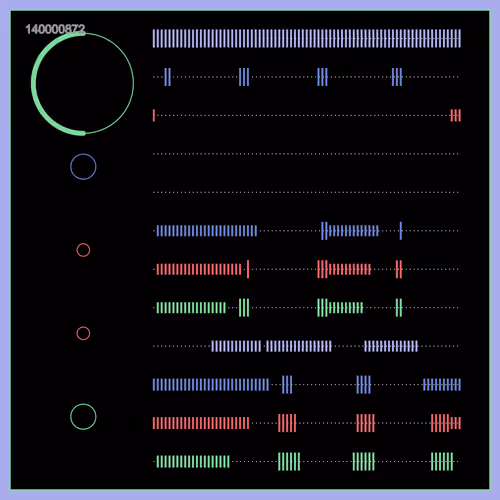This screenshot has width=500, height=500.
Task: Select the lone tall red bar after the long red block
Action: coord(248,269)
